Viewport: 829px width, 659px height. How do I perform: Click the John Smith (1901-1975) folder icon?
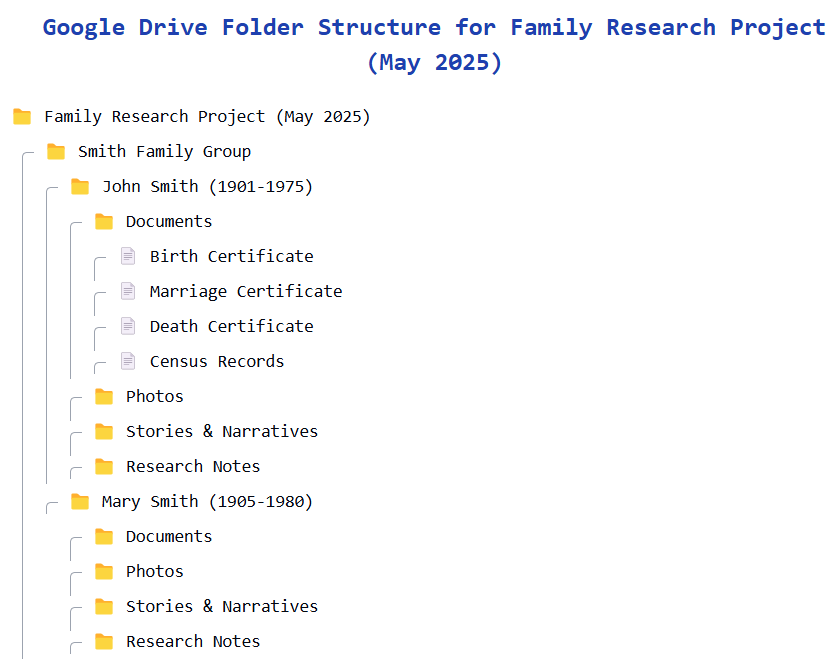(x=80, y=186)
